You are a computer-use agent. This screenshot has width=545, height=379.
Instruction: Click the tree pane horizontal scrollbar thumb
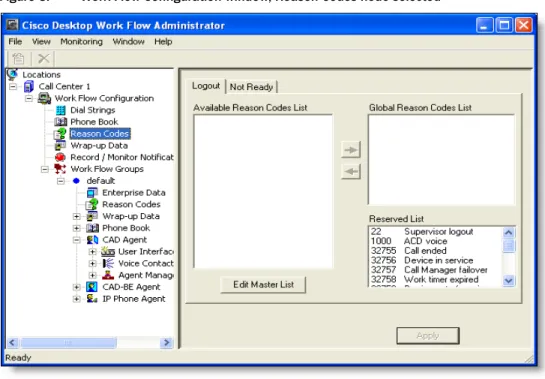point(68,343)
